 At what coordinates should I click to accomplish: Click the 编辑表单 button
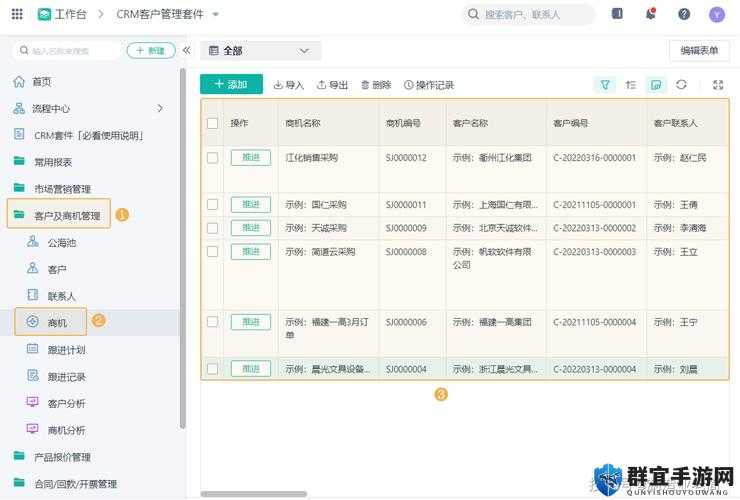[x=699, y=51]
